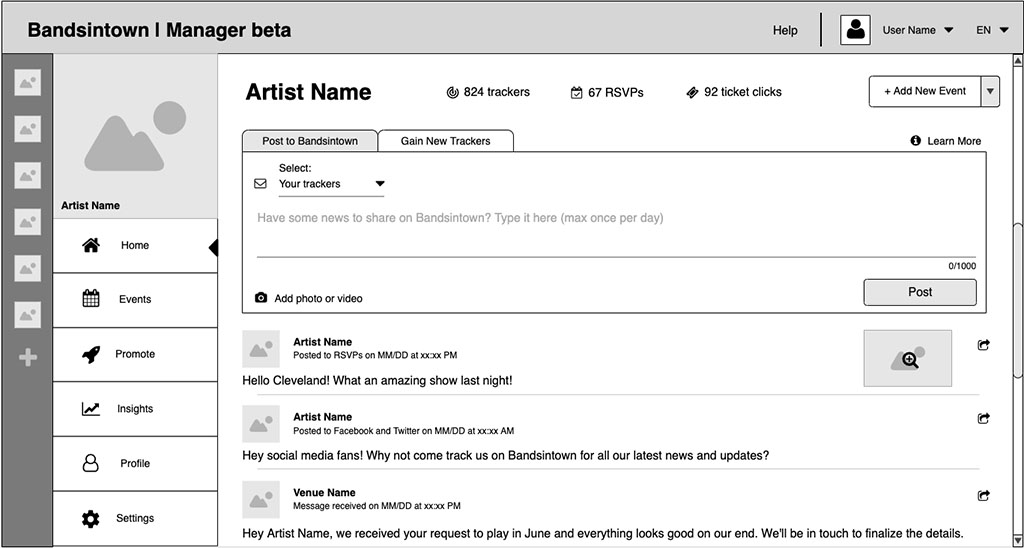Open Settings from the sidebar

tap(135, 519)
